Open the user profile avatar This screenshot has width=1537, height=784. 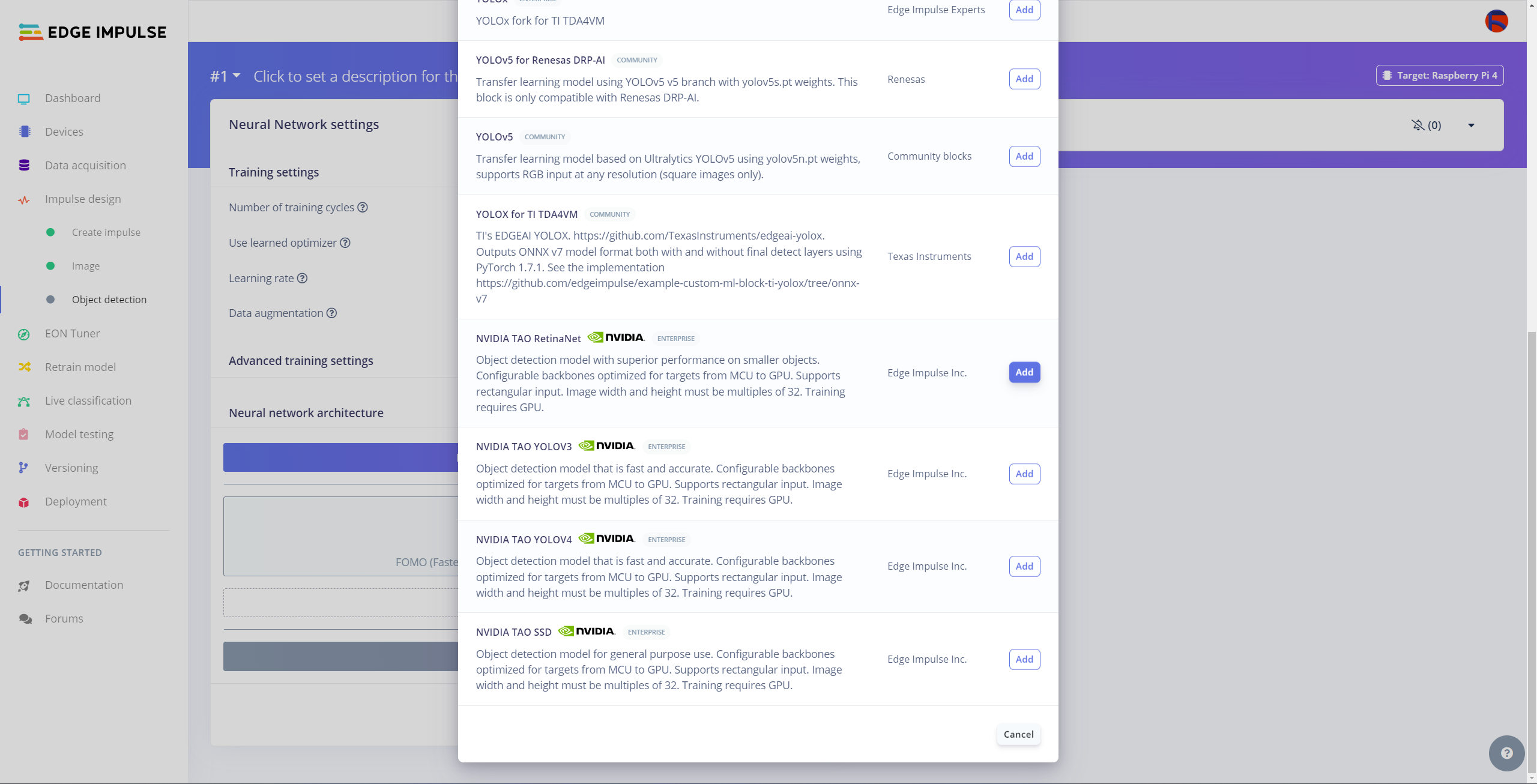(x=1496, y=22)
